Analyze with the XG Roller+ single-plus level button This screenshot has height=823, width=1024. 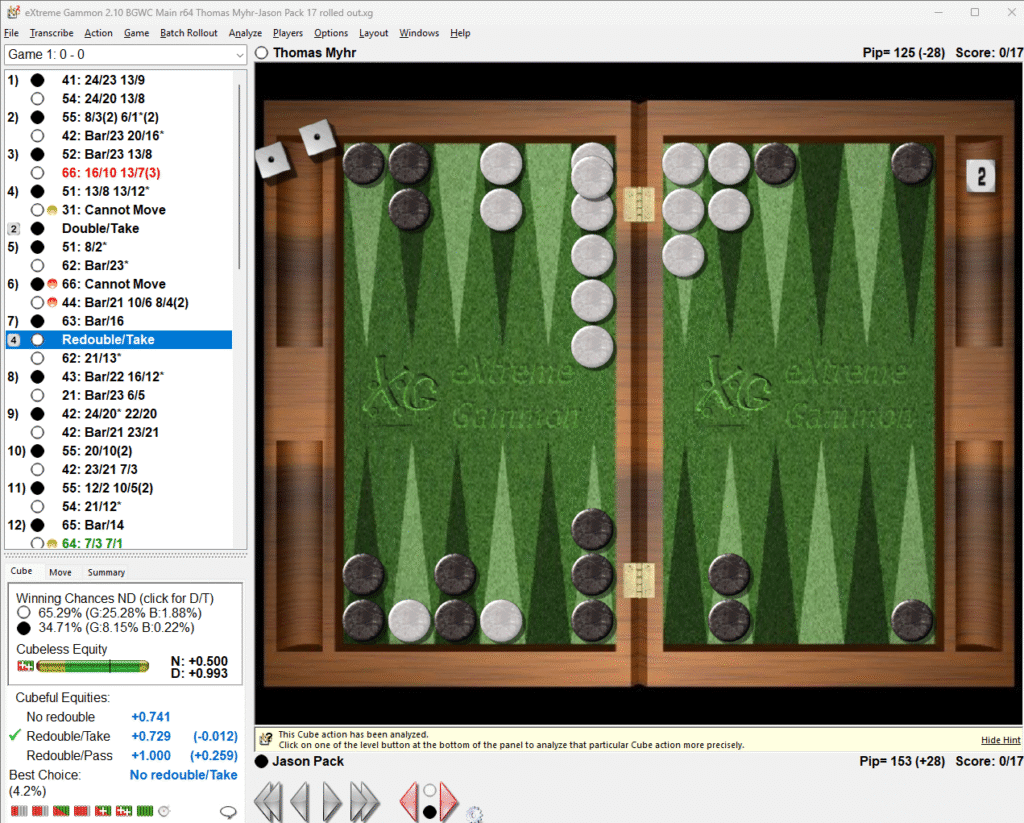(103, 811)
